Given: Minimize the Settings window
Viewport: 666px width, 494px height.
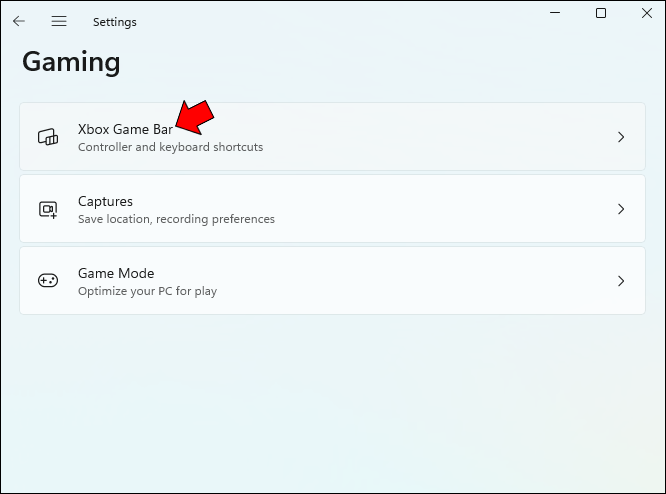Looking at the screenshot, I should click(555, 13).
